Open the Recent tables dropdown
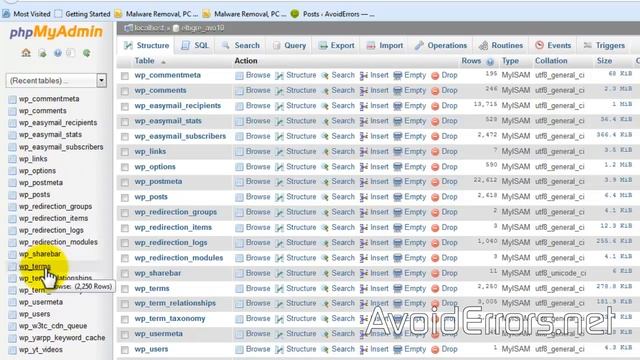This screenshot has width=640, height=360. point(56,80)
